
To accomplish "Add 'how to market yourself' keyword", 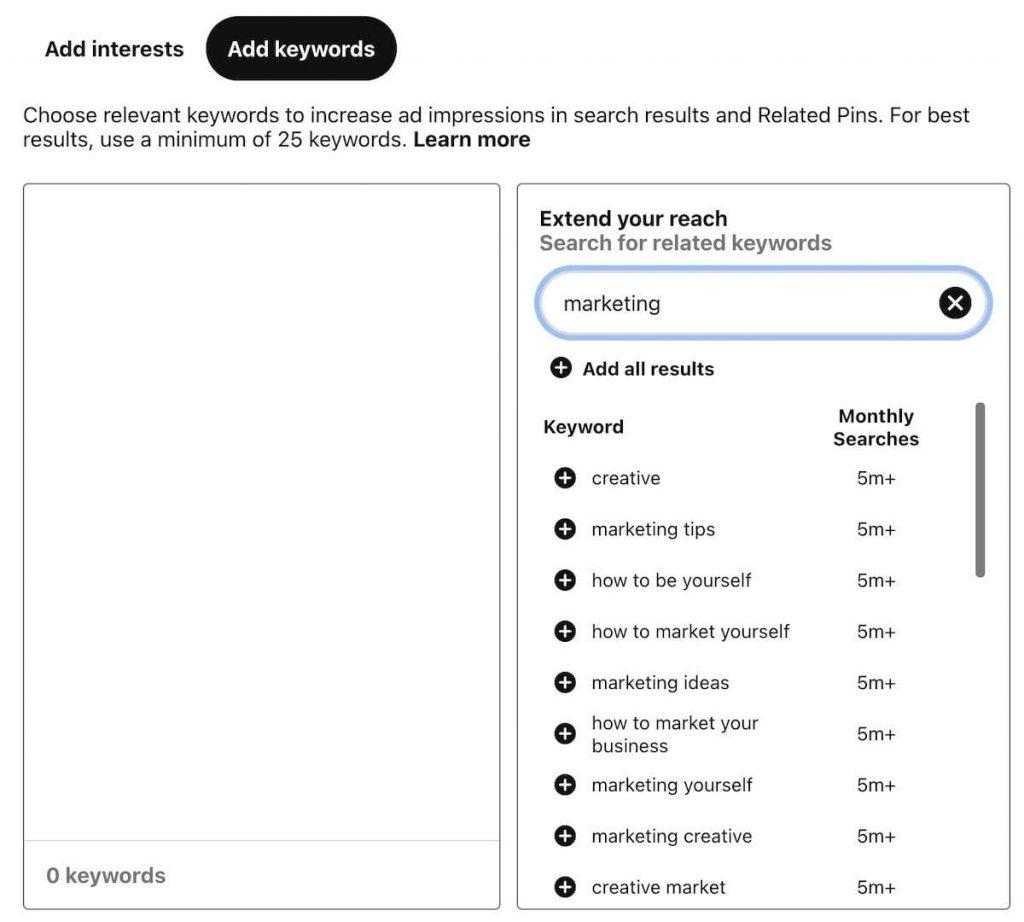I will [x=565, y=631].
